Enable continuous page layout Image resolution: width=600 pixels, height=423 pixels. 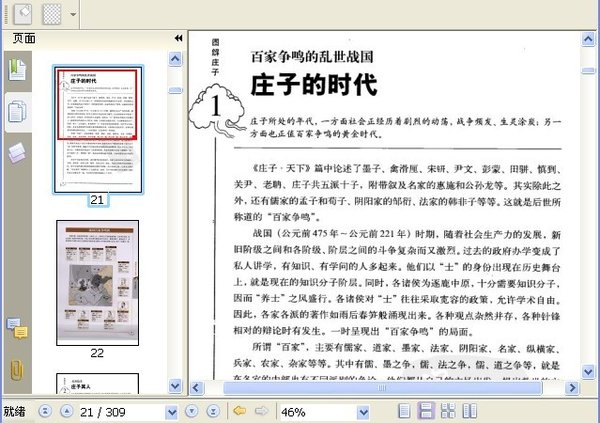426,412
